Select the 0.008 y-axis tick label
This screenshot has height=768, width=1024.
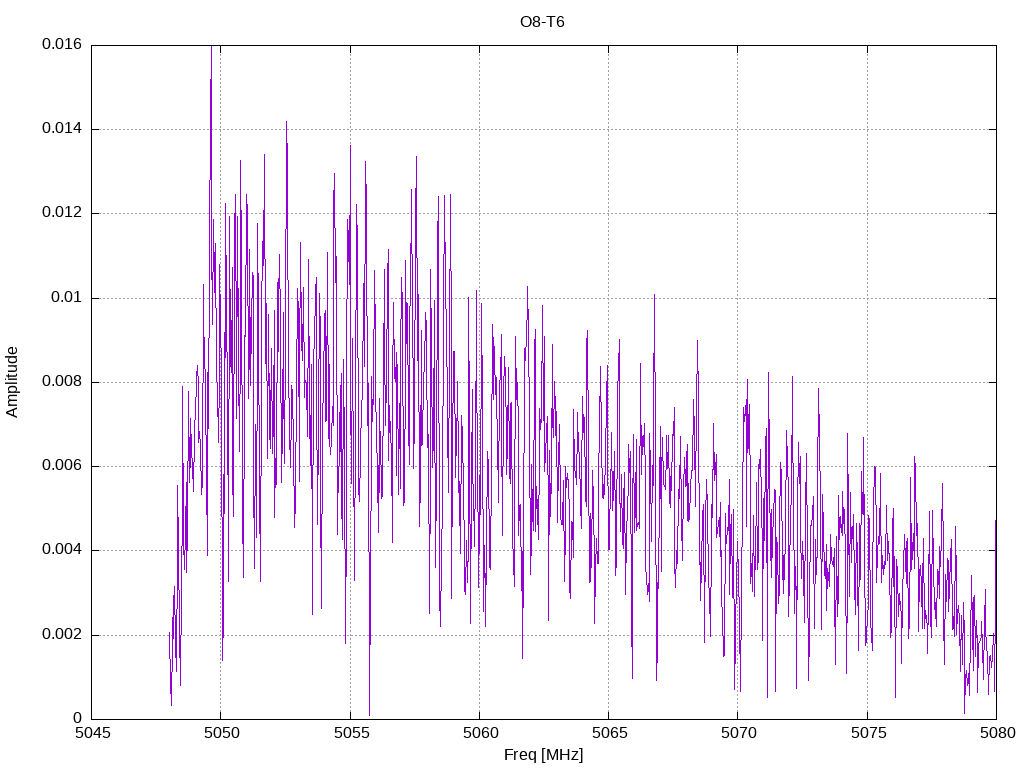61,382
